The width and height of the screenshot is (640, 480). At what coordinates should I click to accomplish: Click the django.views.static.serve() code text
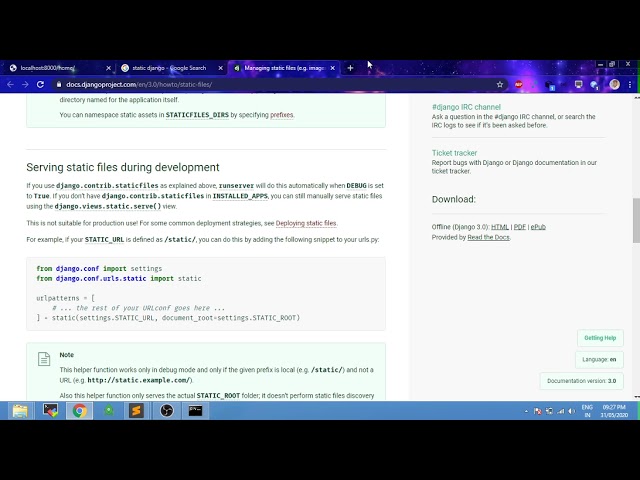(x=108, y=207)
